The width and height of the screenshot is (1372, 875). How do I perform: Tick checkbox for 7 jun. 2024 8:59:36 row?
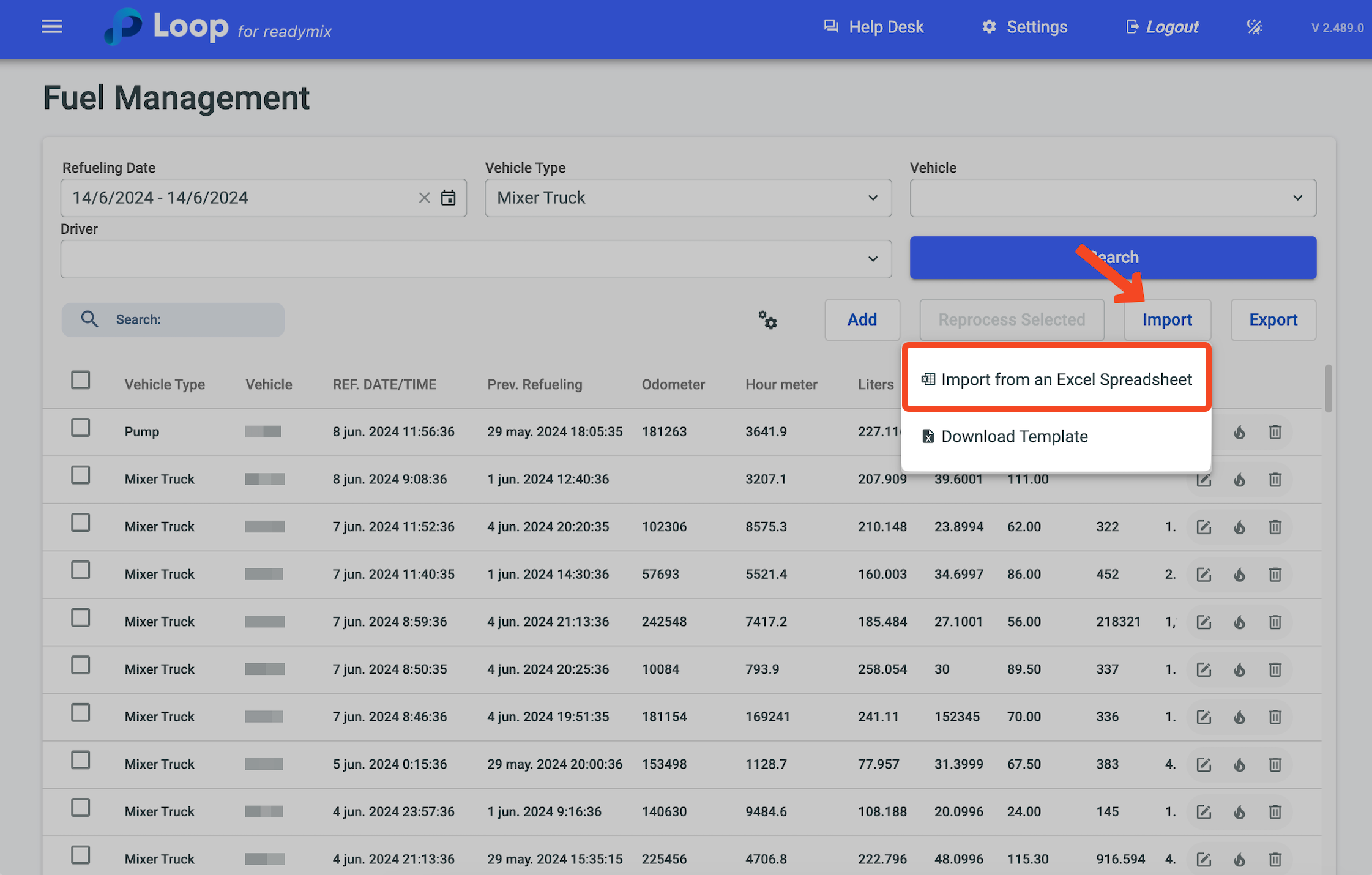81,618
